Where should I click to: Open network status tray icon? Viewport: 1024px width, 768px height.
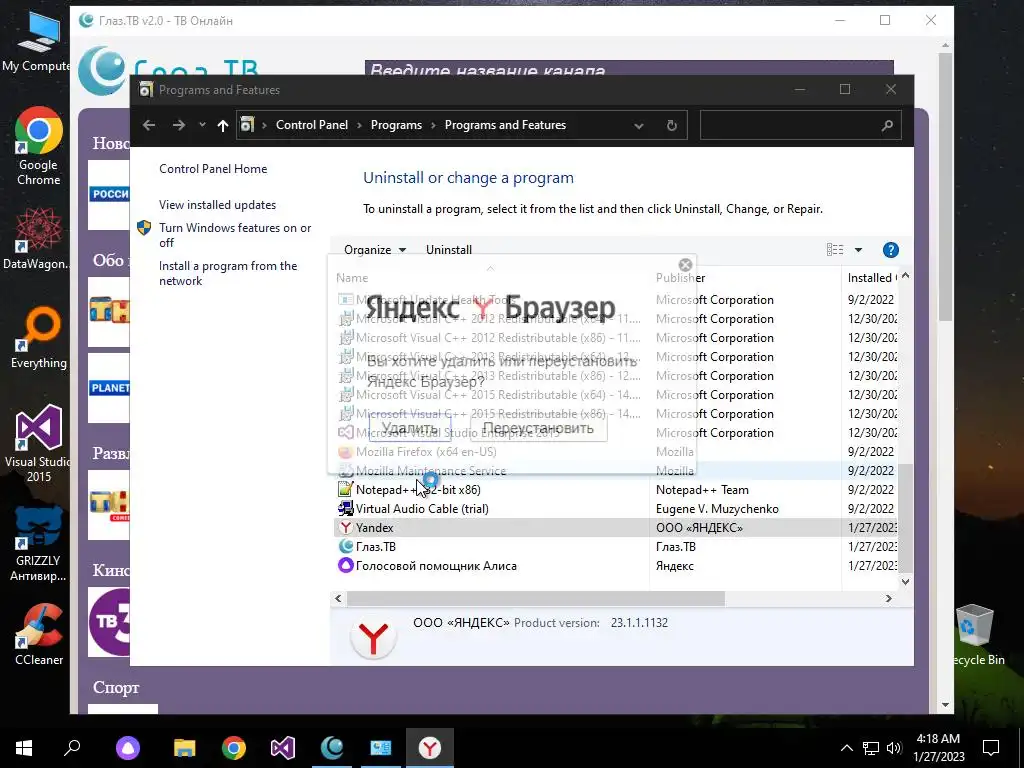(x=871, y=748)
